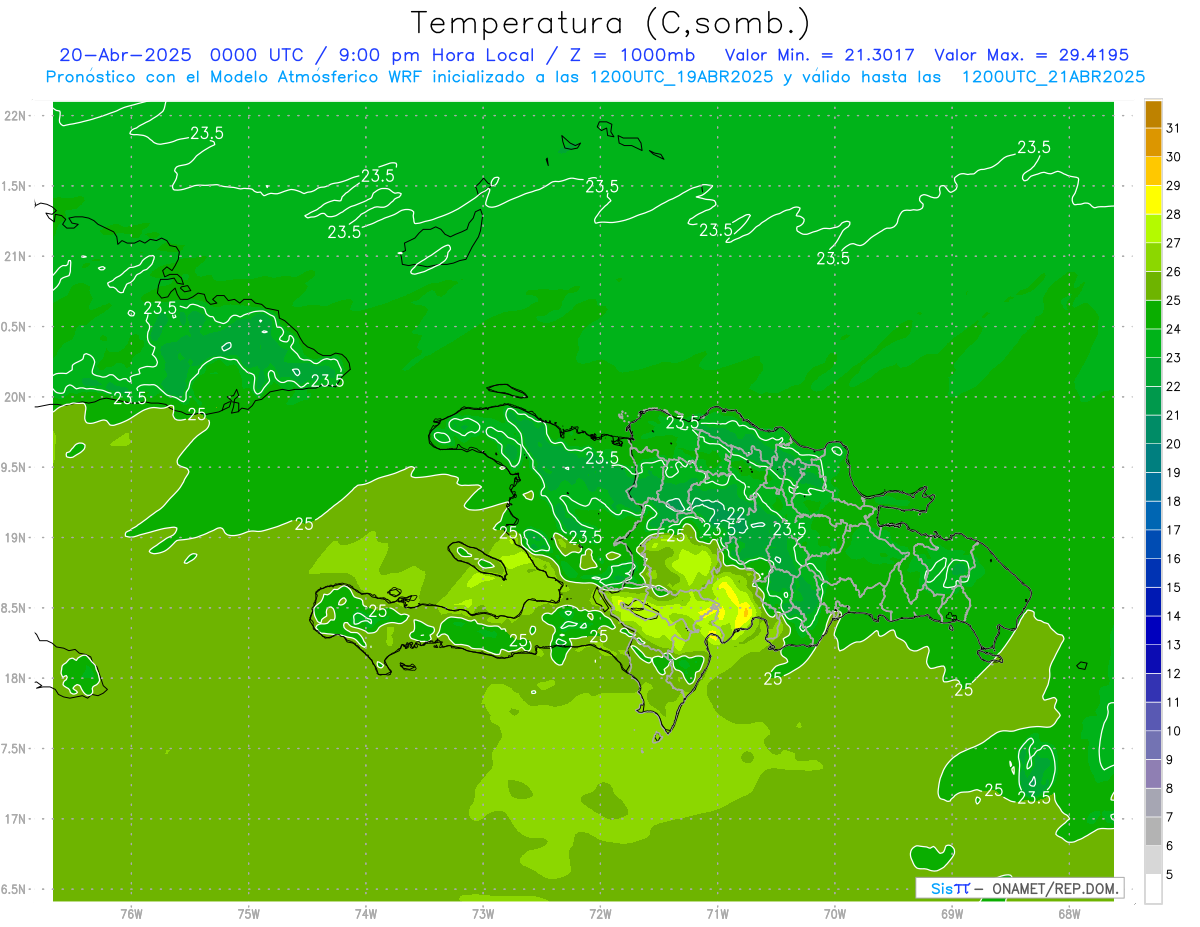Image resolution: width=1200 pixels, height=927 pixels.
Task: Click the '1200UTC_21ABR2025' valid-until time
Action: [1053, 77]
